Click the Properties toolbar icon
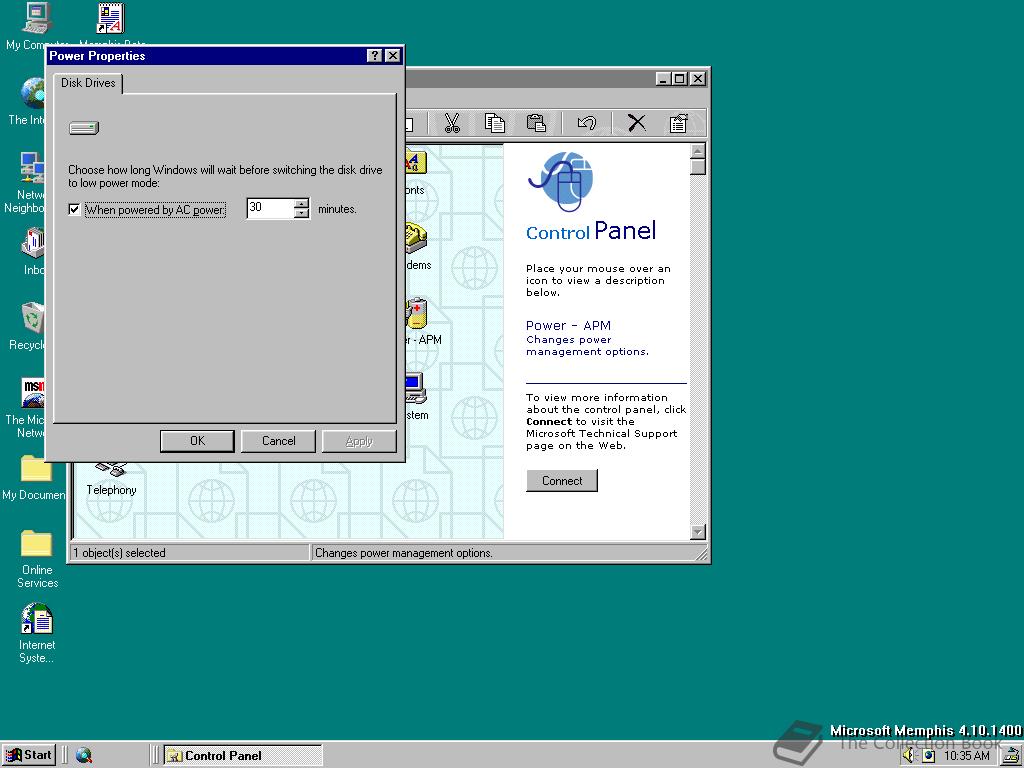This screenshot has height=768, width=1024. (x=680, y=123)
